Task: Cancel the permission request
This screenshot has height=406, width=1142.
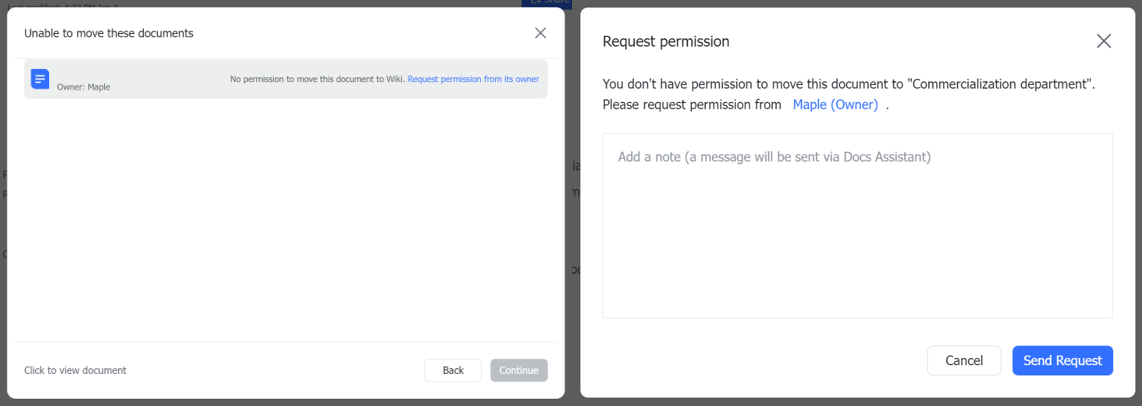Action: (964, 360)
